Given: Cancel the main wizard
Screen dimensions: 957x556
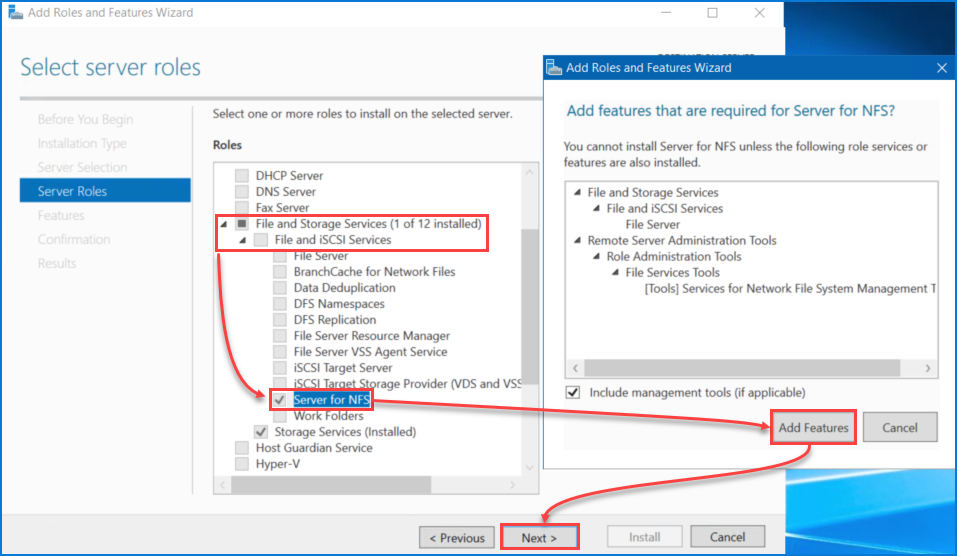Looking at the screenshot, I should point(728,537).
